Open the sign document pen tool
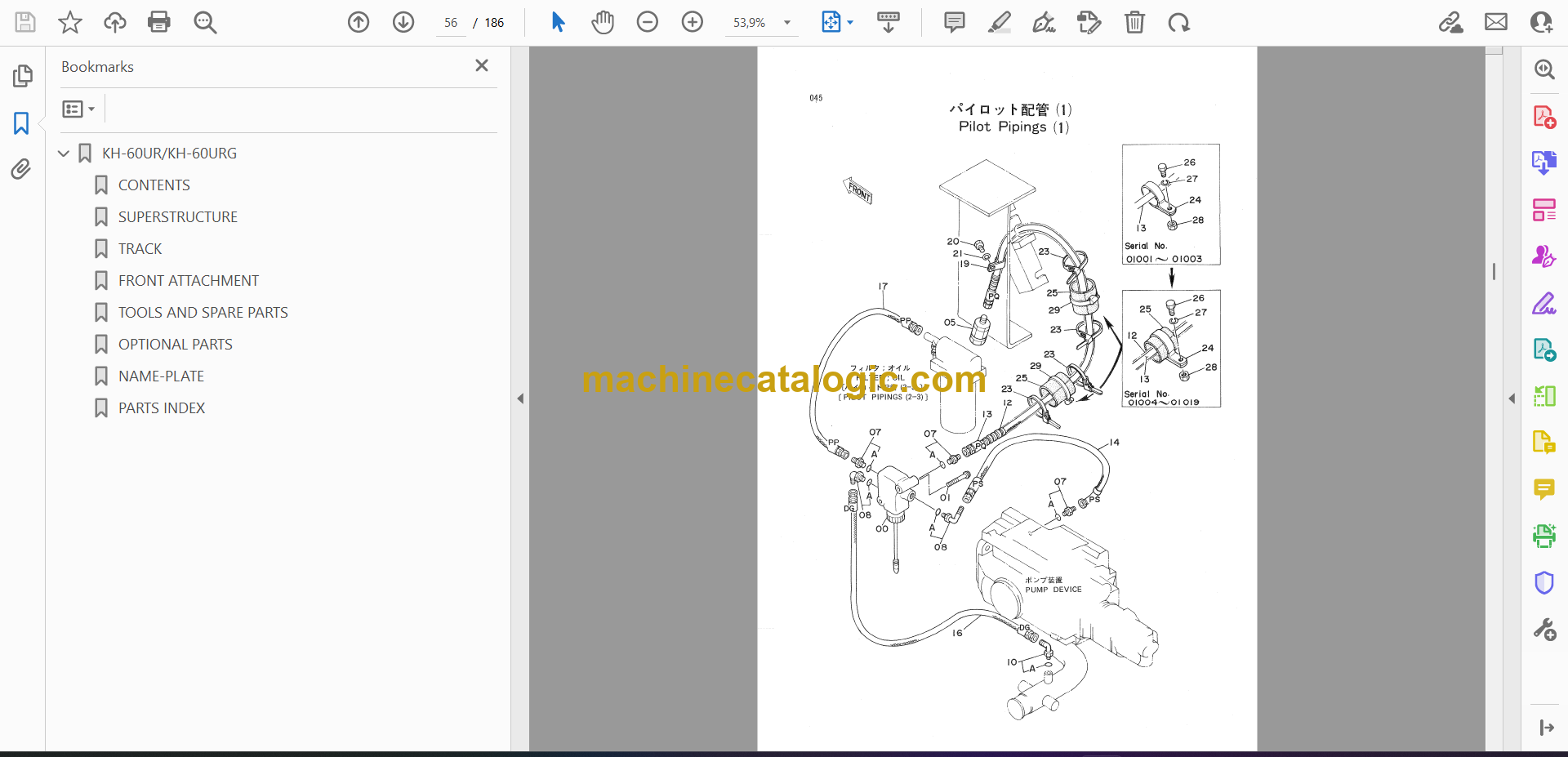 pos(1044,22)
